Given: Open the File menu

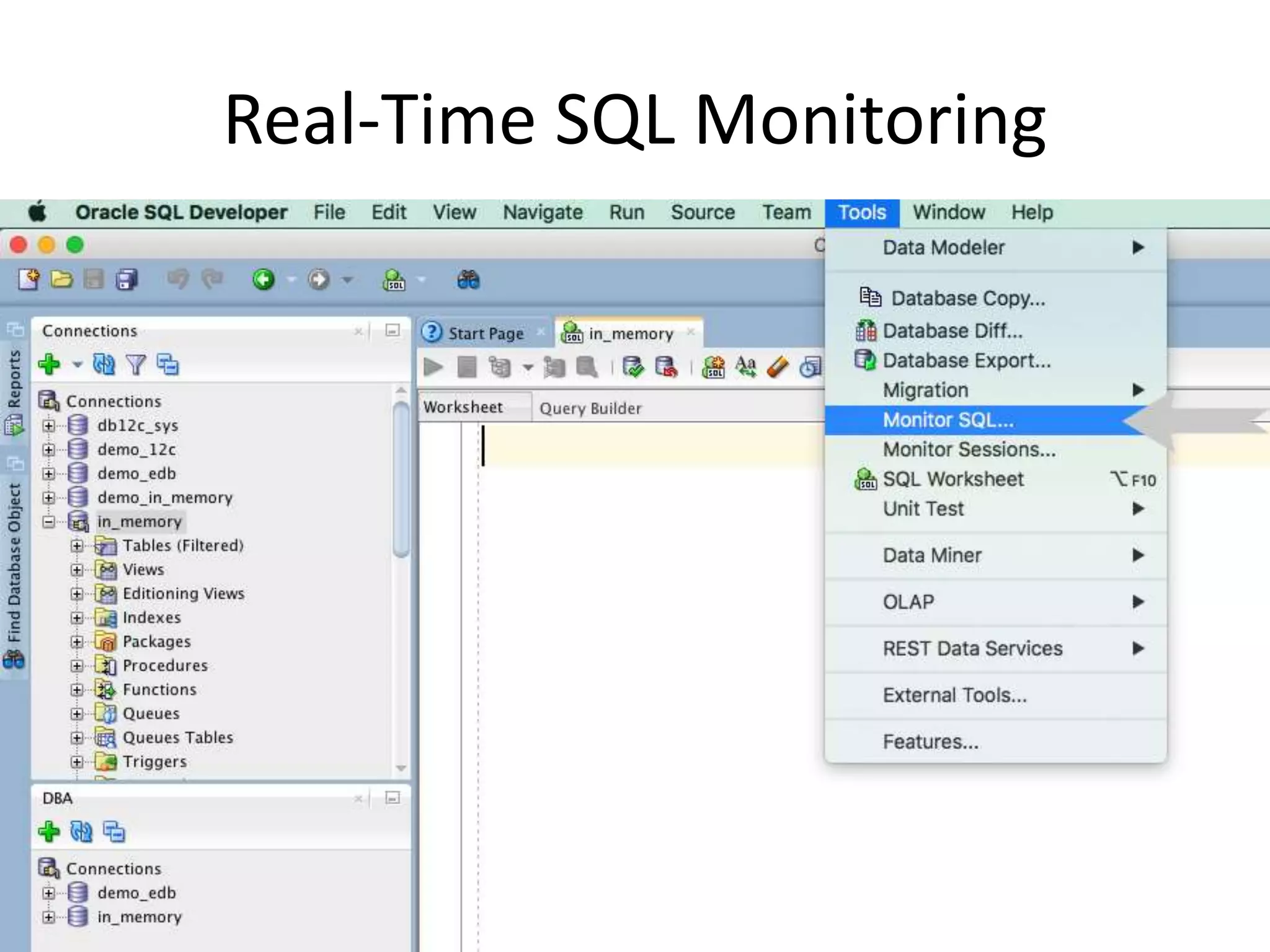Looking at the screenshot, I should pos(329,213).
